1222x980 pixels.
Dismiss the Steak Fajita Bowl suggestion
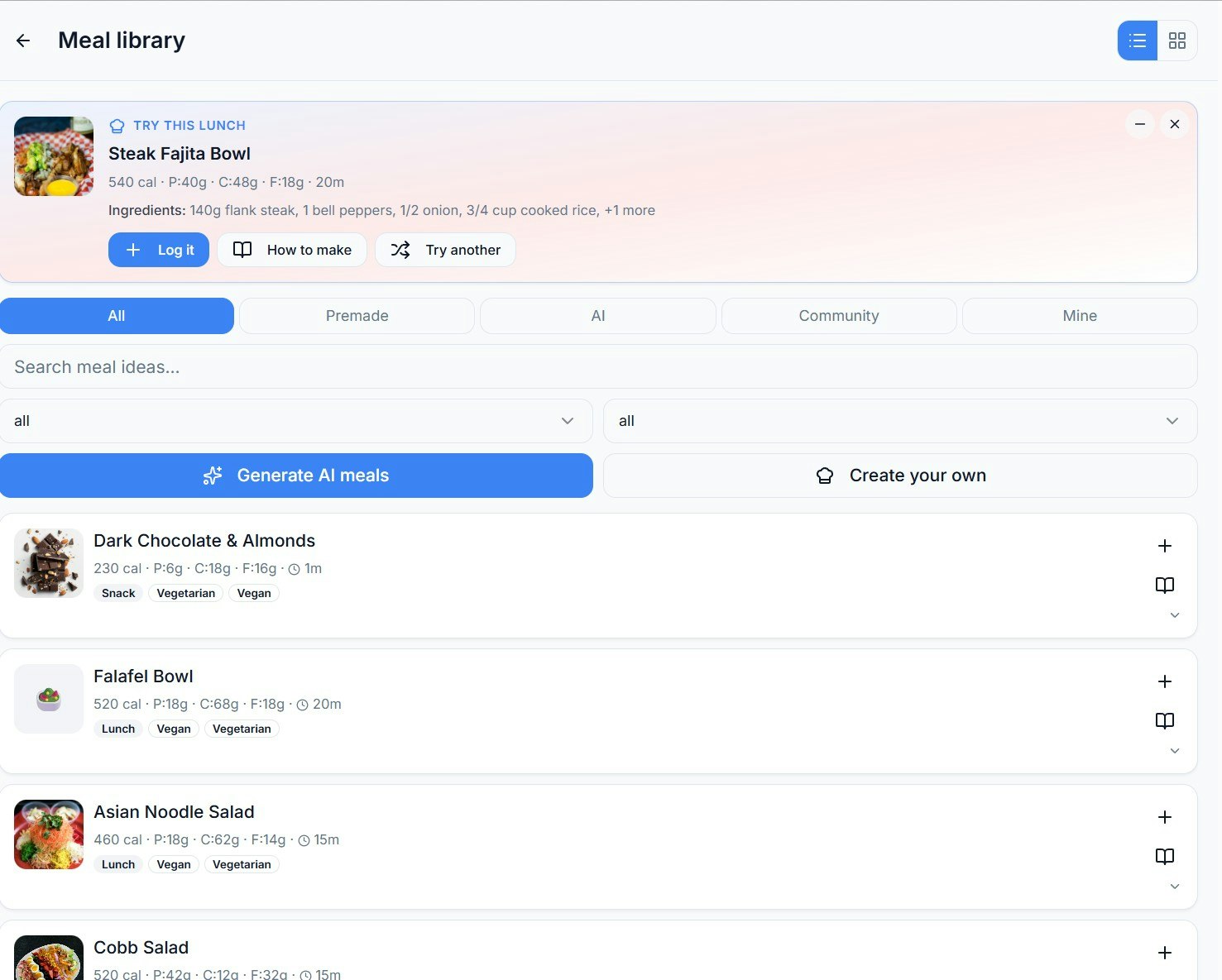(x=1175, y=124)
